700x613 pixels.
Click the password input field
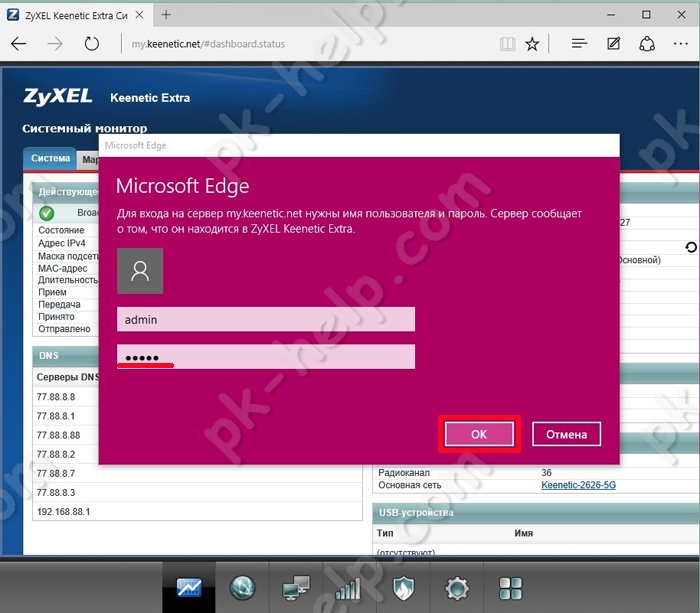coord(266,357)
